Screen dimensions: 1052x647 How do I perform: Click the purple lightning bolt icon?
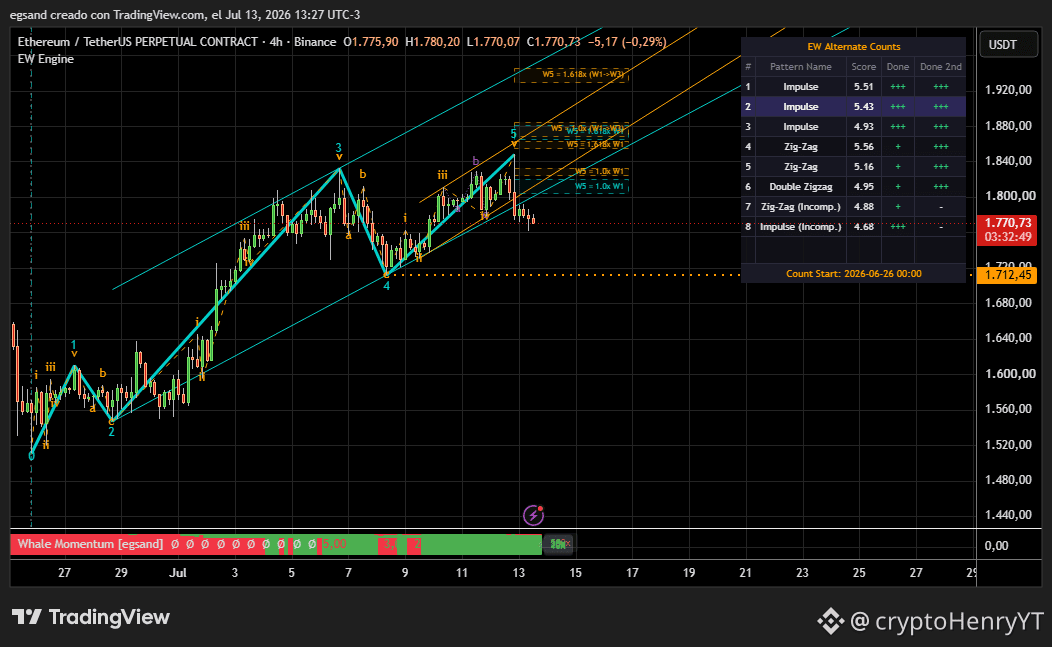point(533,515)
